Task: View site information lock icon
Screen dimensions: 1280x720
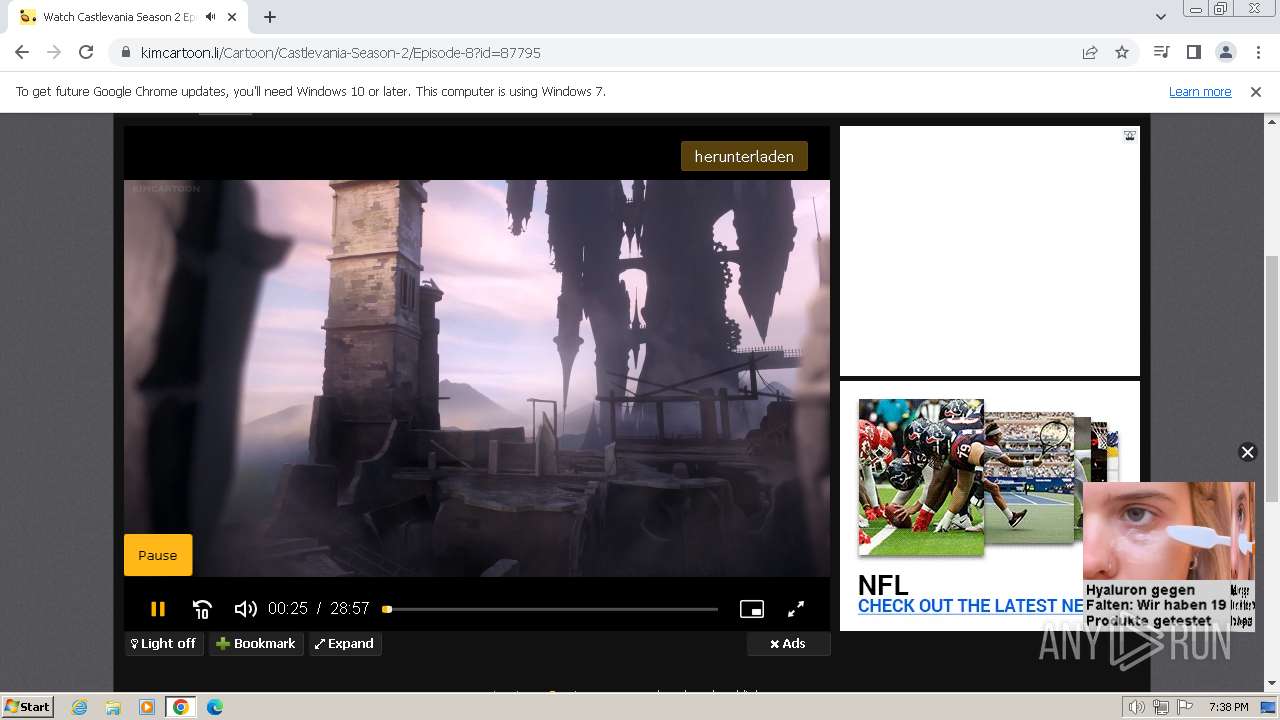Action: pyautogui.click(x=126, y=53)
